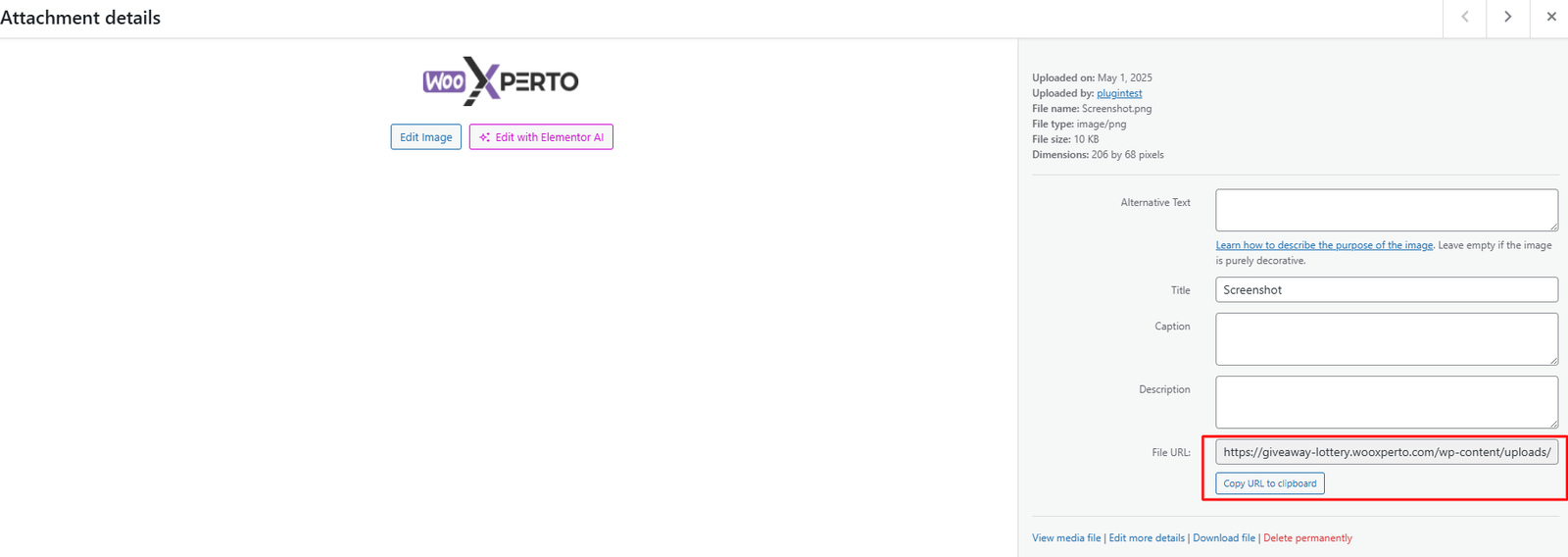Copy URL to clipboard
Image resolution: width=1568 pixels, height=557 pixels.
point(1269,483)
